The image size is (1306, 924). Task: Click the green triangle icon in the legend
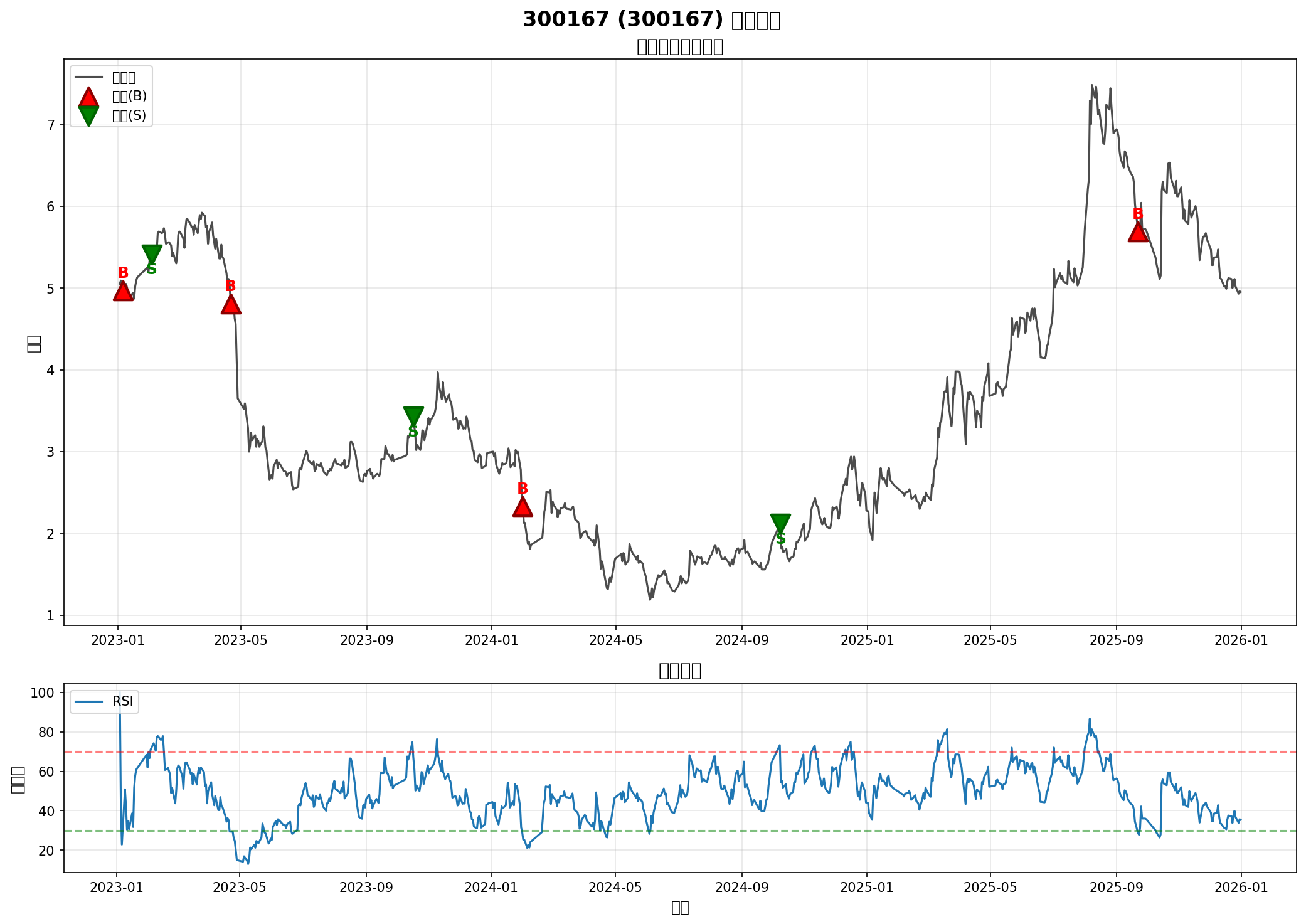click(x=88, y=115)
